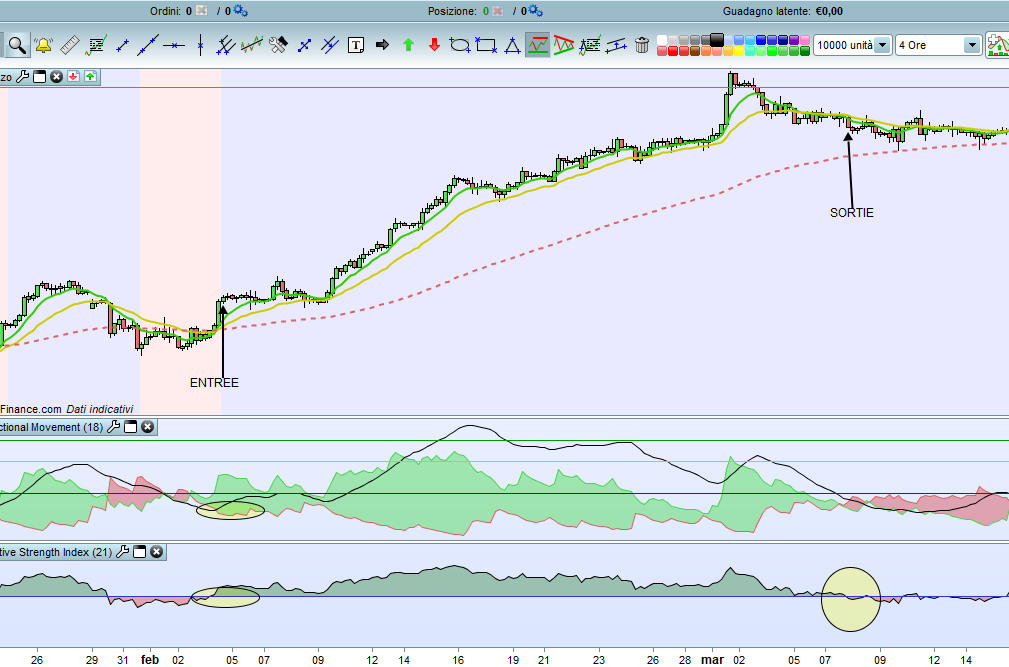
Task: Choose the purple color swatch
Action: 793,40
